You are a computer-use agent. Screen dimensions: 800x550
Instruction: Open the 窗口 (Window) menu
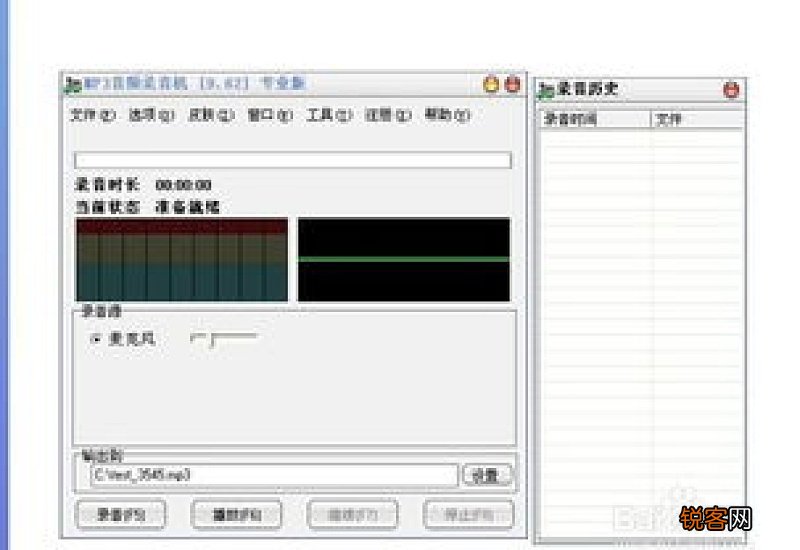270,115
